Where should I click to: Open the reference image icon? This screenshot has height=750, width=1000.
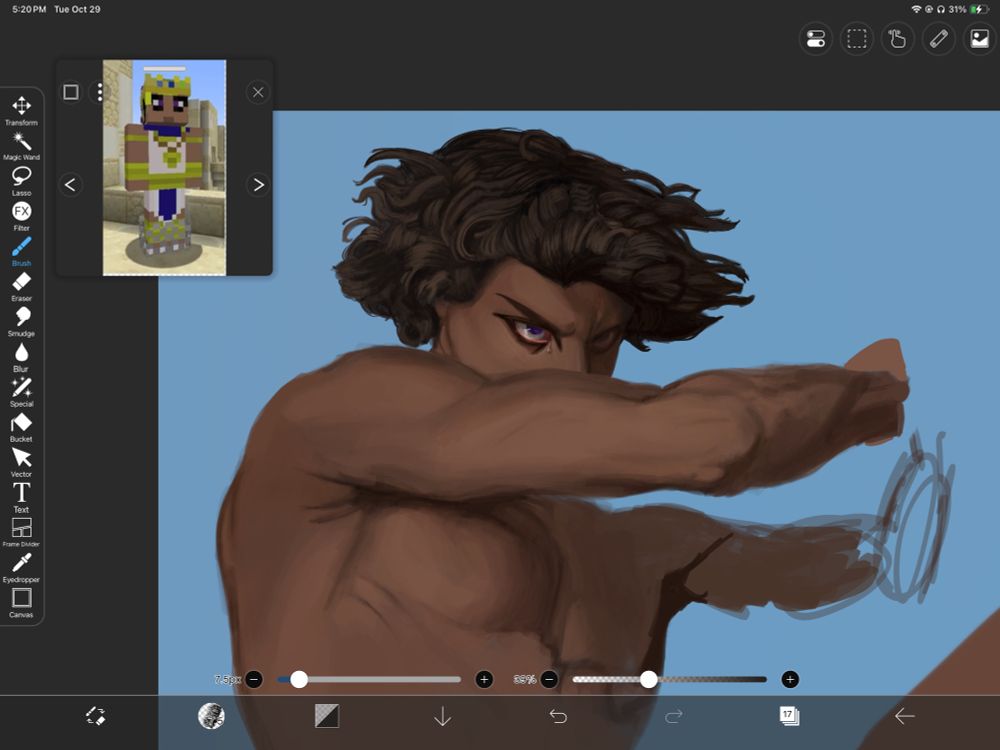click(979, 39)
